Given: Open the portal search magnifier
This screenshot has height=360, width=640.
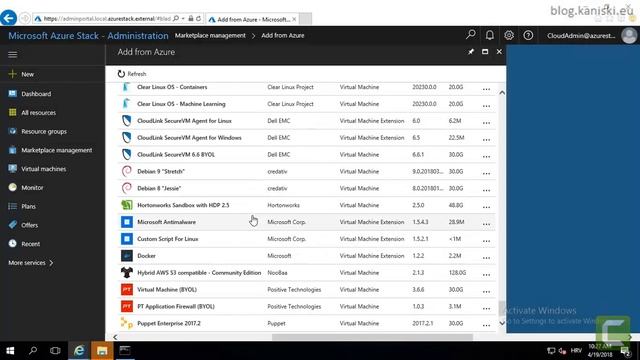Looking at the screenshot, I should 471,35.
